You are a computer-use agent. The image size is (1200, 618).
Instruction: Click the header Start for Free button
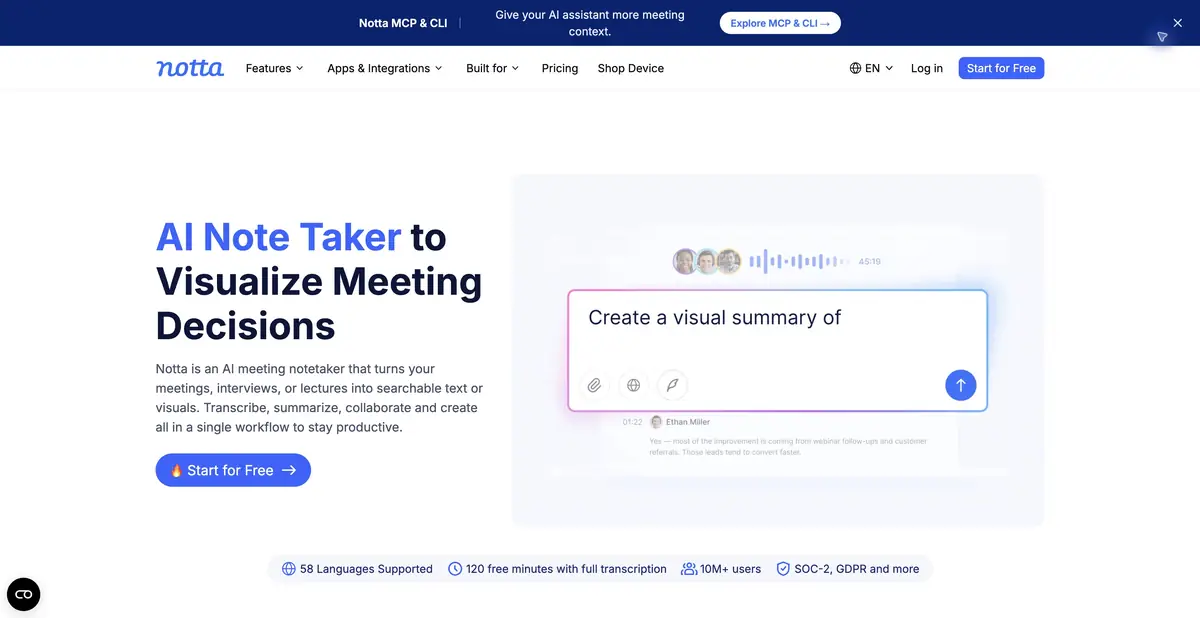(1001, 68)
